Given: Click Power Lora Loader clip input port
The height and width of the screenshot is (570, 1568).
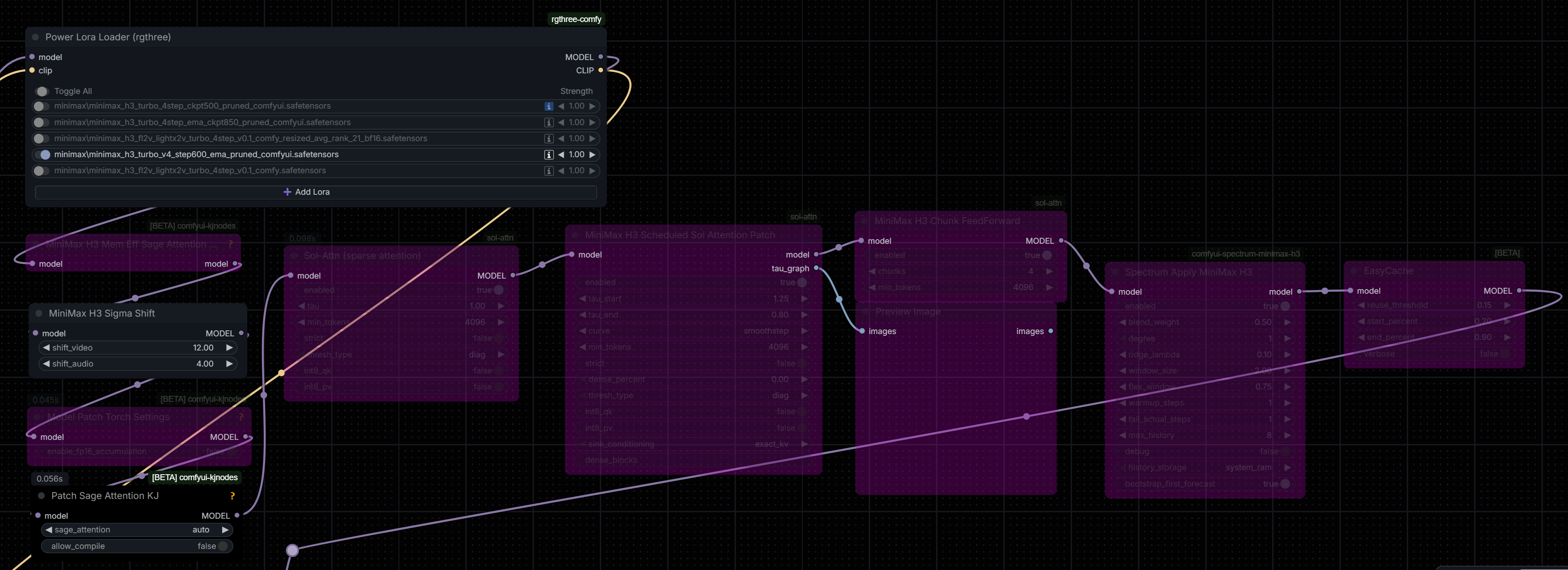Looking at the screenshot, I should 32,70.
